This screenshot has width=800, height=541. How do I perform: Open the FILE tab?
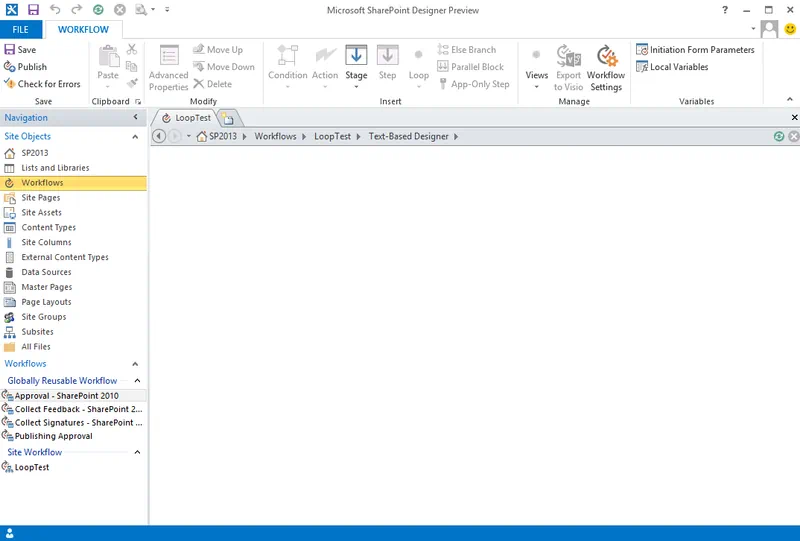(20, 30)
